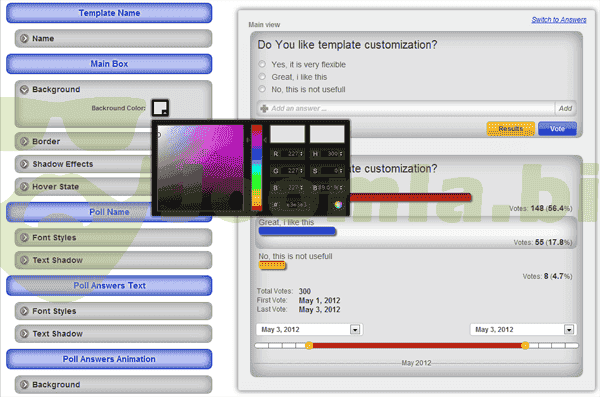Expand the Name section arrow icon

coord(24,38)
